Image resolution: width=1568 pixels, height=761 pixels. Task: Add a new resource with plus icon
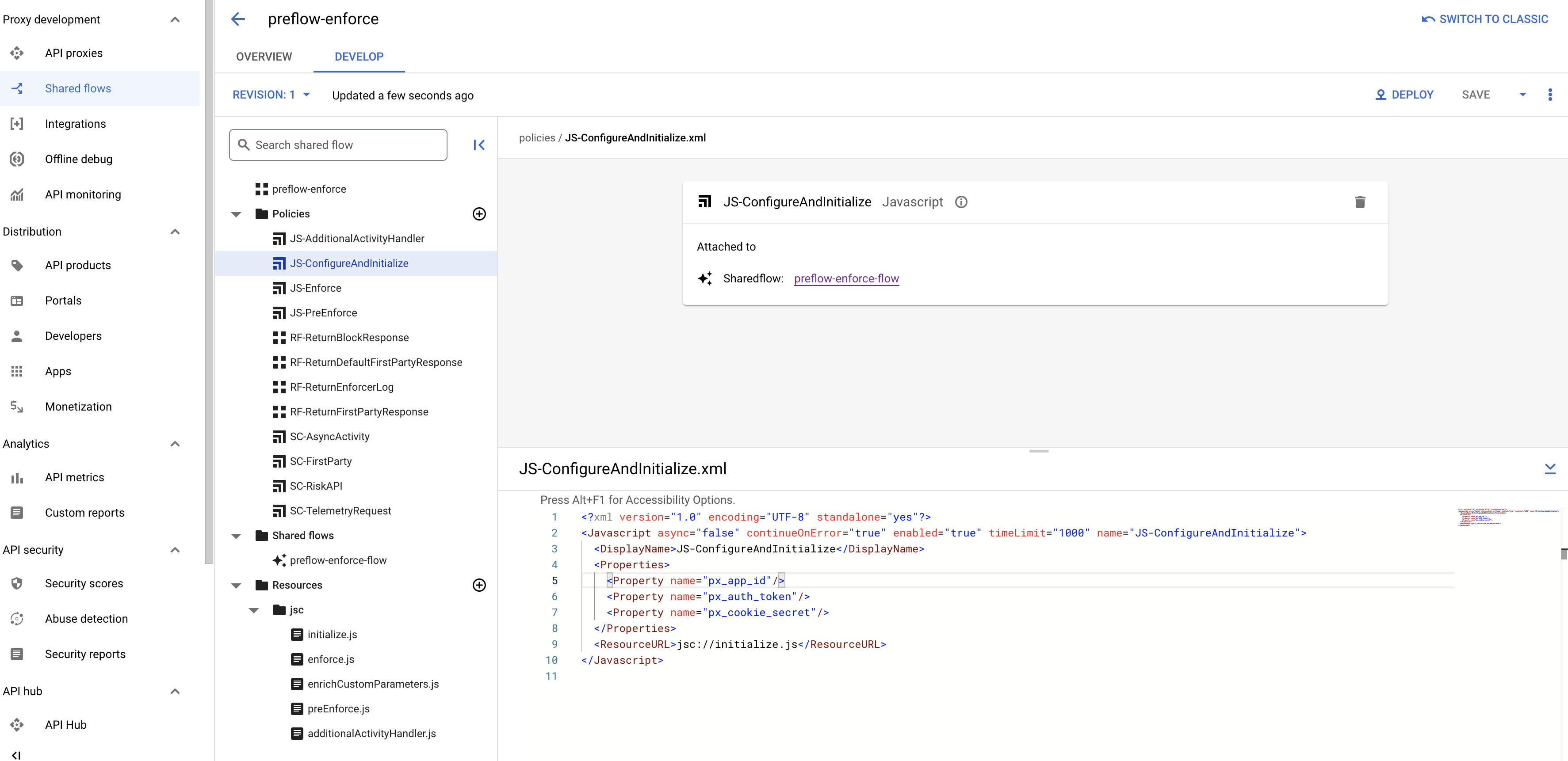pyautogui.click(x=479, y=585)
